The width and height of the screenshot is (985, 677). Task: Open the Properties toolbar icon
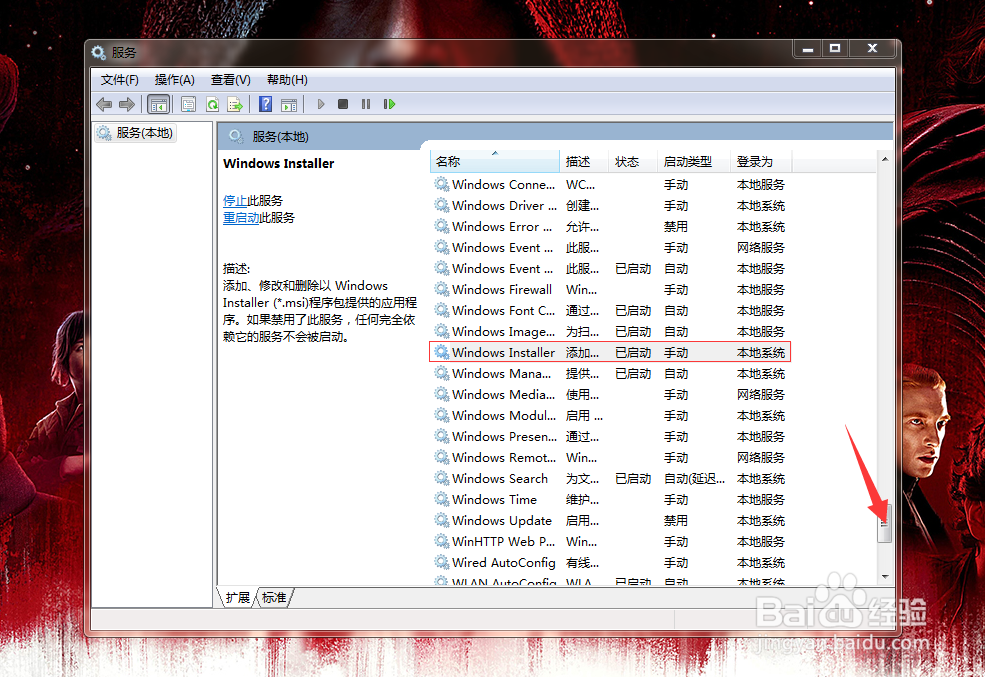[x=188, y=104]
